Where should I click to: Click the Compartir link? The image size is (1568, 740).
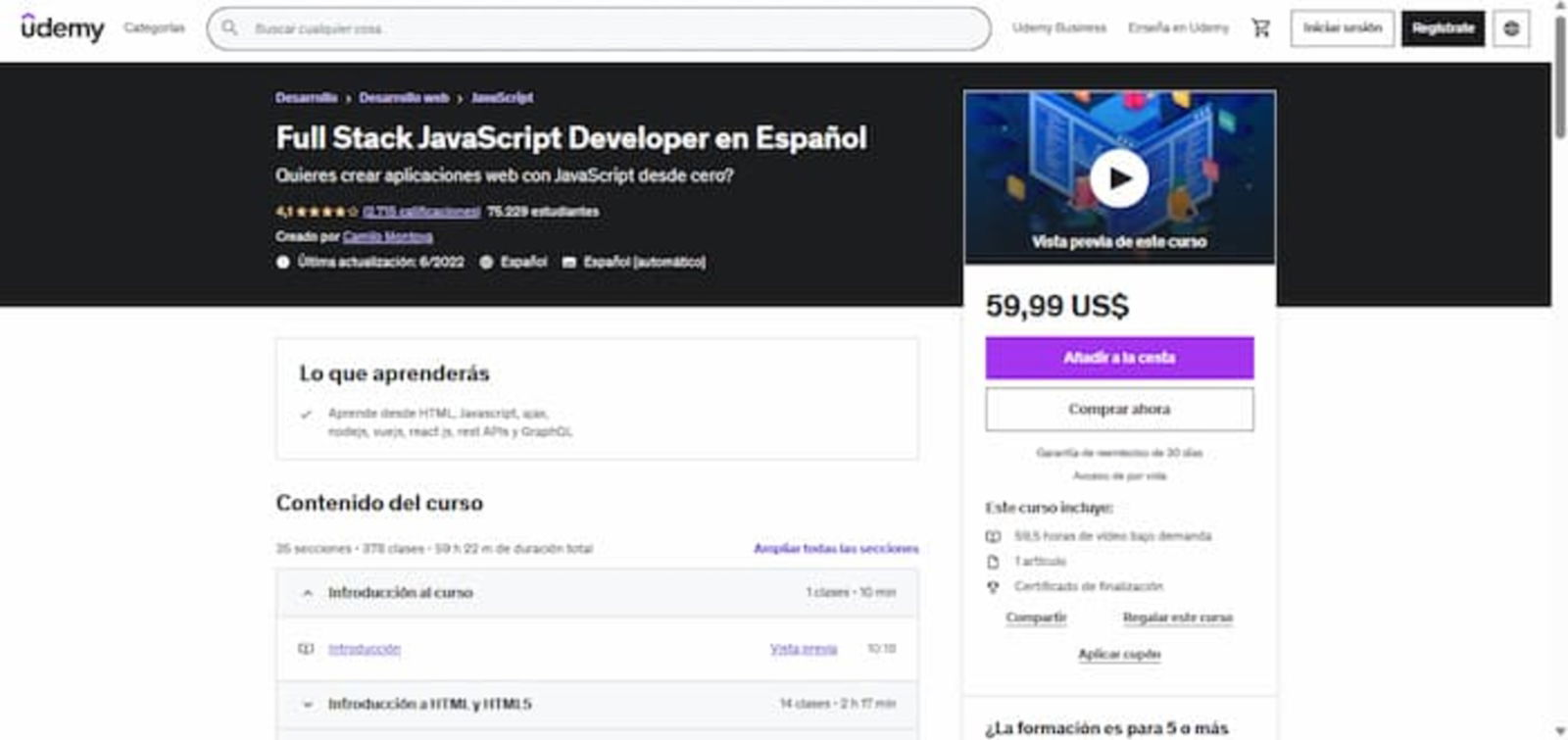1036,617
